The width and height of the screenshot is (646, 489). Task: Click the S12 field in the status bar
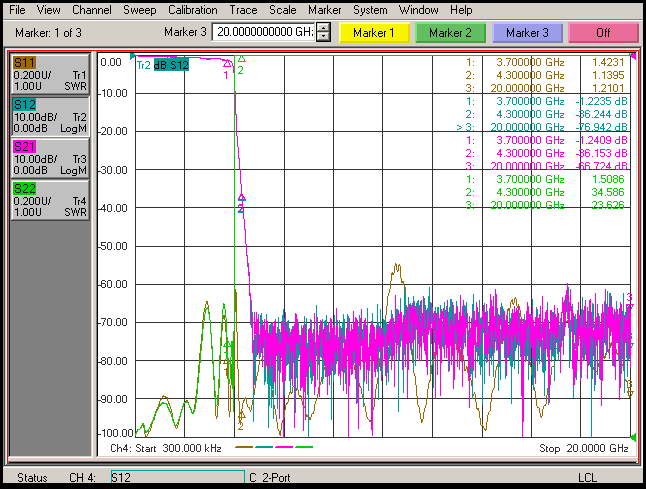(x=176, y=478)
